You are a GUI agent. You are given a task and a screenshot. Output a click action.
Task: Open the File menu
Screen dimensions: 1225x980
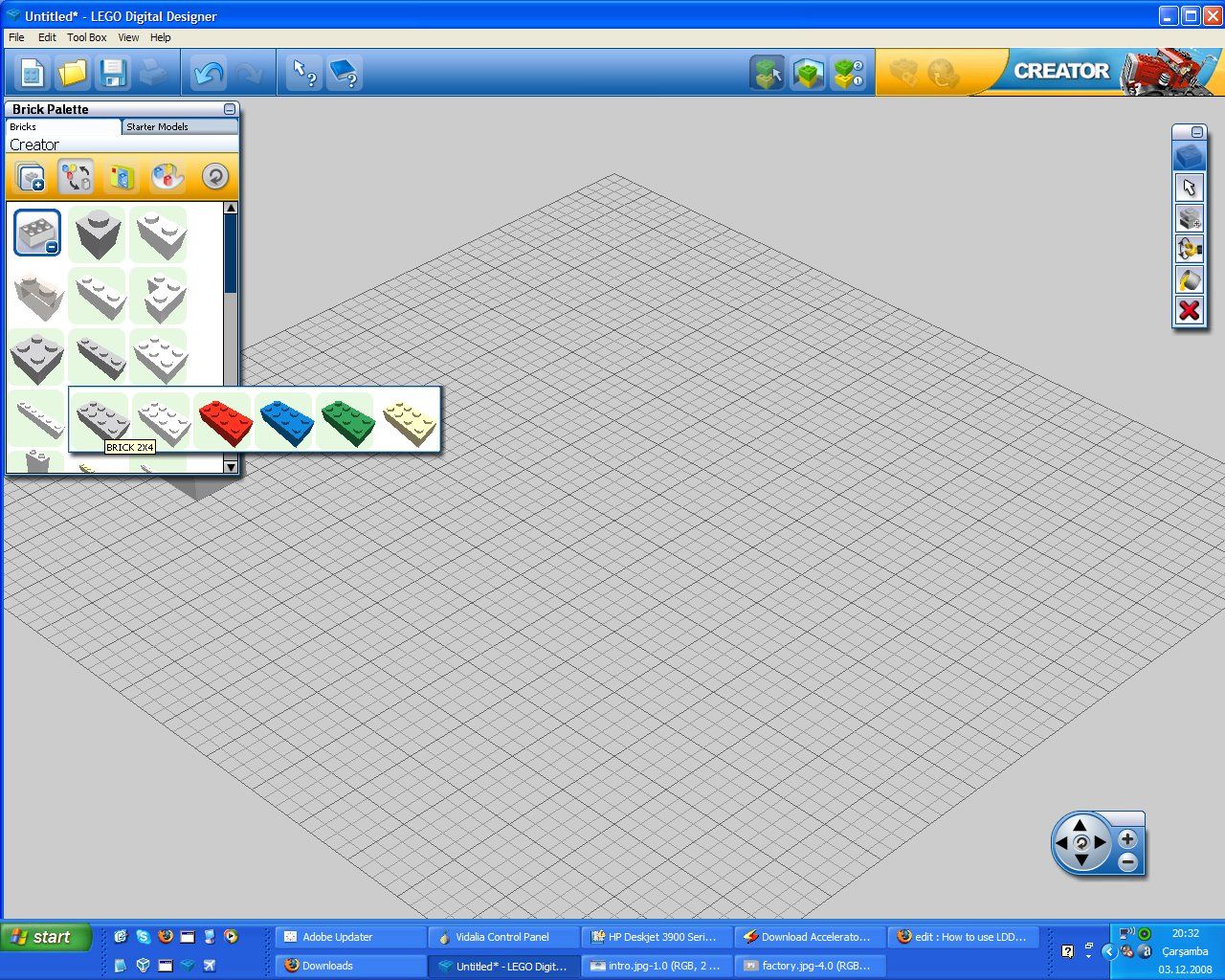tap(15, 37)
